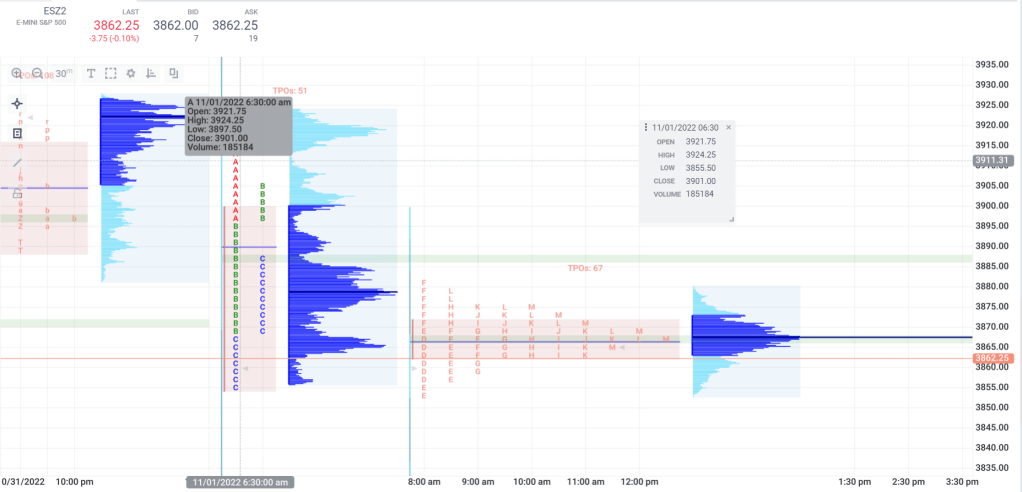Activate the crosshair cursor tool
Image resolution: width=1022 pixels, height=492 pixels.
(x=17, y=103)
